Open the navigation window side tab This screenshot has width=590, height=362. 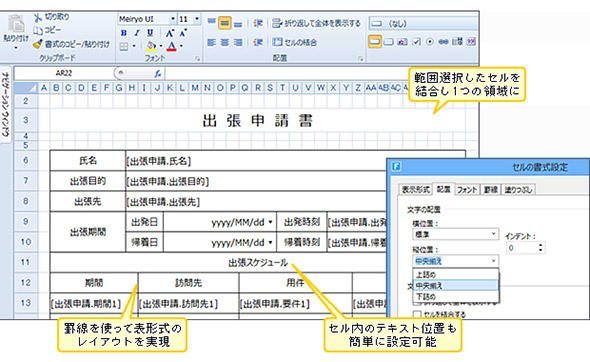[x=5, y=104]
